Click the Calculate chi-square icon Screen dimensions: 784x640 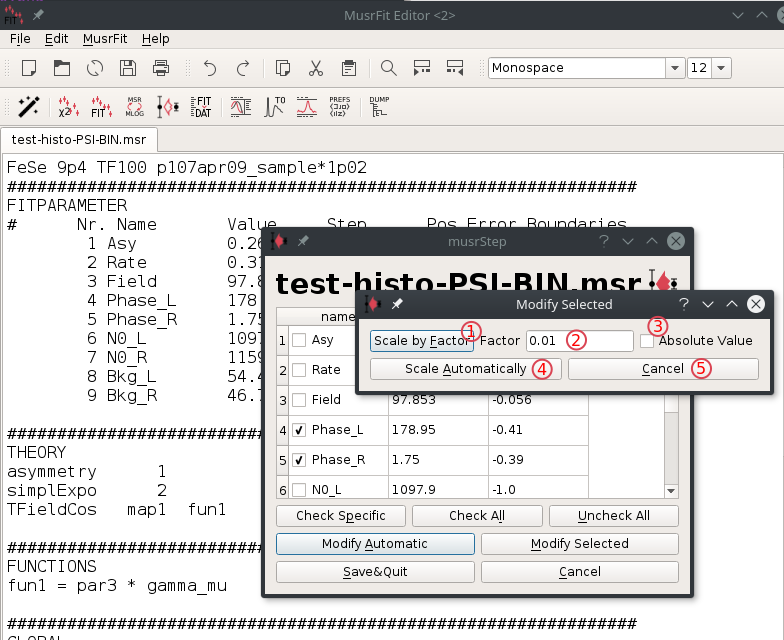pos(67,106)
